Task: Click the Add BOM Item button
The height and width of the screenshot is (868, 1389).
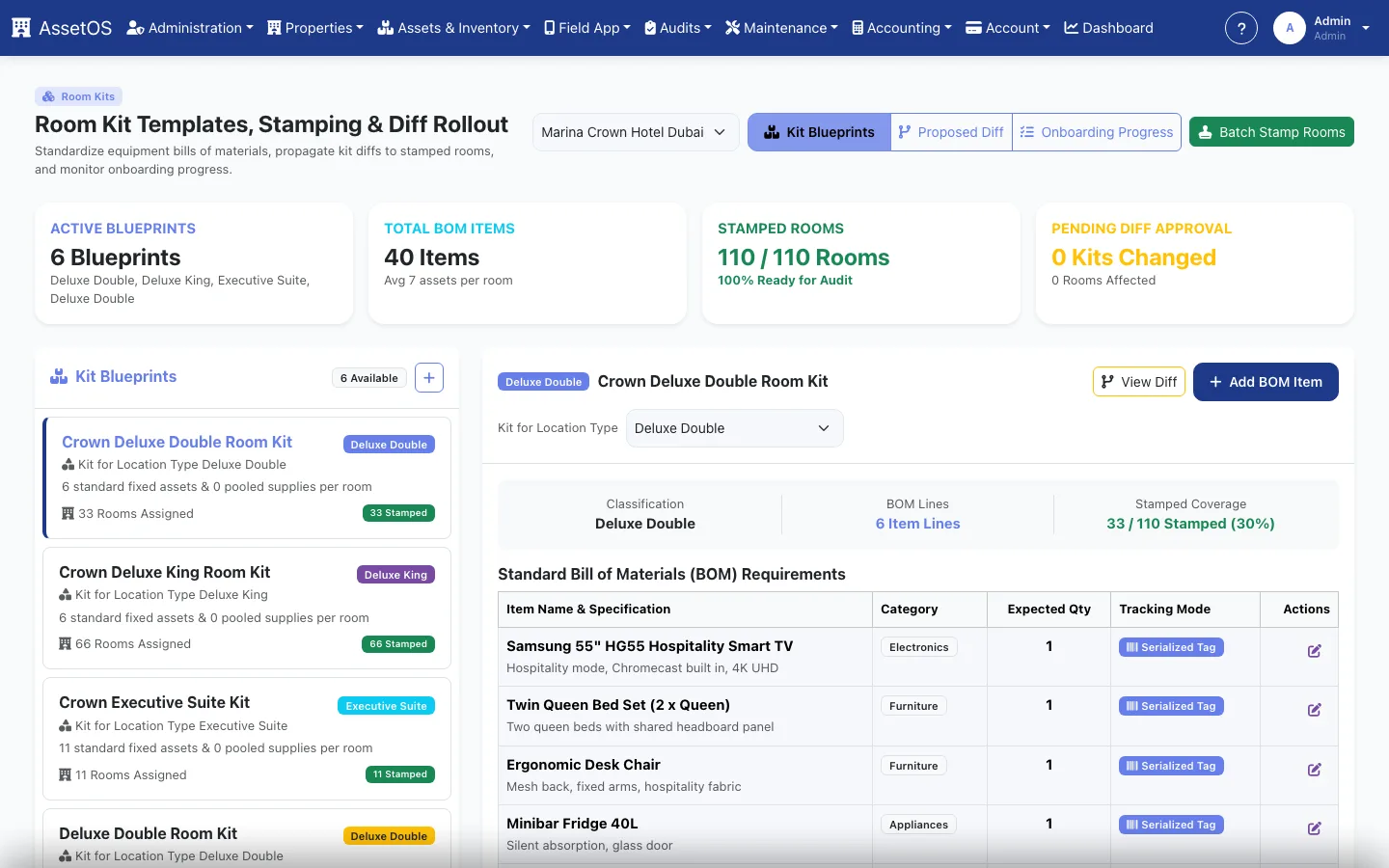Action: tap(1266, 382)
